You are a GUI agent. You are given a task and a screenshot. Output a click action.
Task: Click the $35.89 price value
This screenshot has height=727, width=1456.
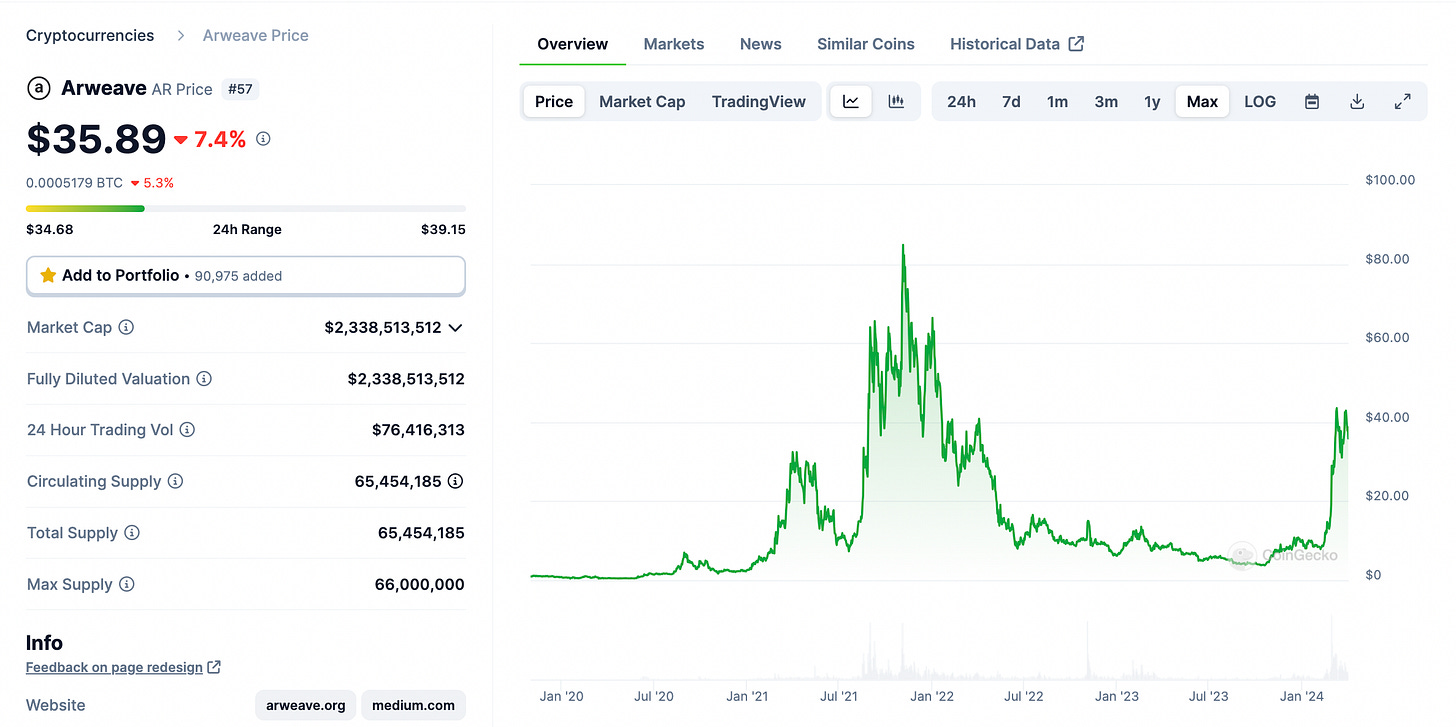96,139
